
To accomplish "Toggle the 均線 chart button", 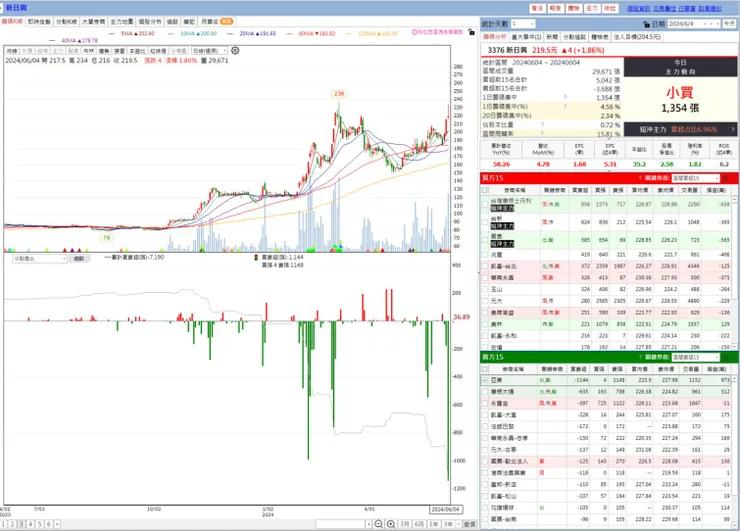I will click(x=12, y=51).
